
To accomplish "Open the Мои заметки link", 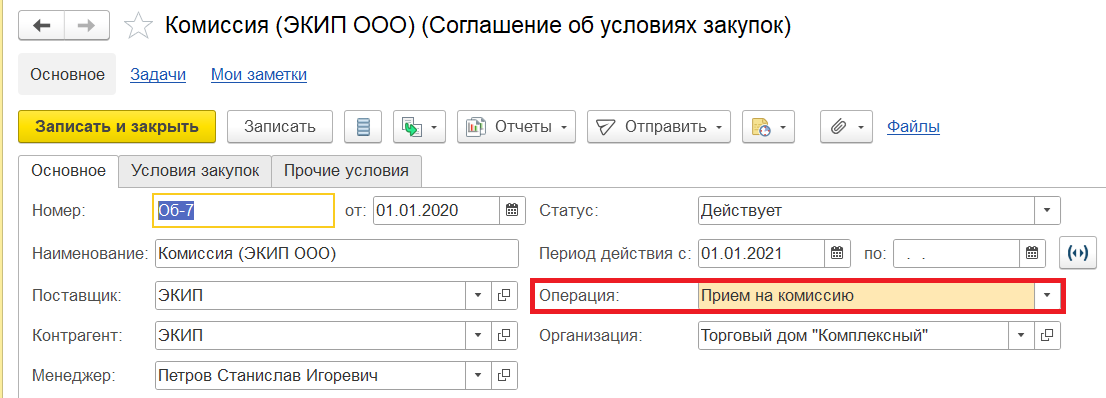I will pyautogui.click(x=259, y=75).
